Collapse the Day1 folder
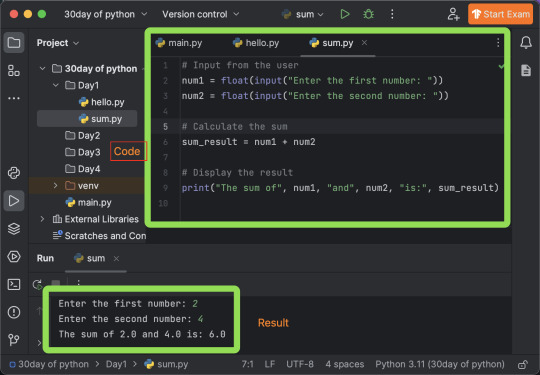Screen dimensions: 540x375 click(x=56, y=85)
